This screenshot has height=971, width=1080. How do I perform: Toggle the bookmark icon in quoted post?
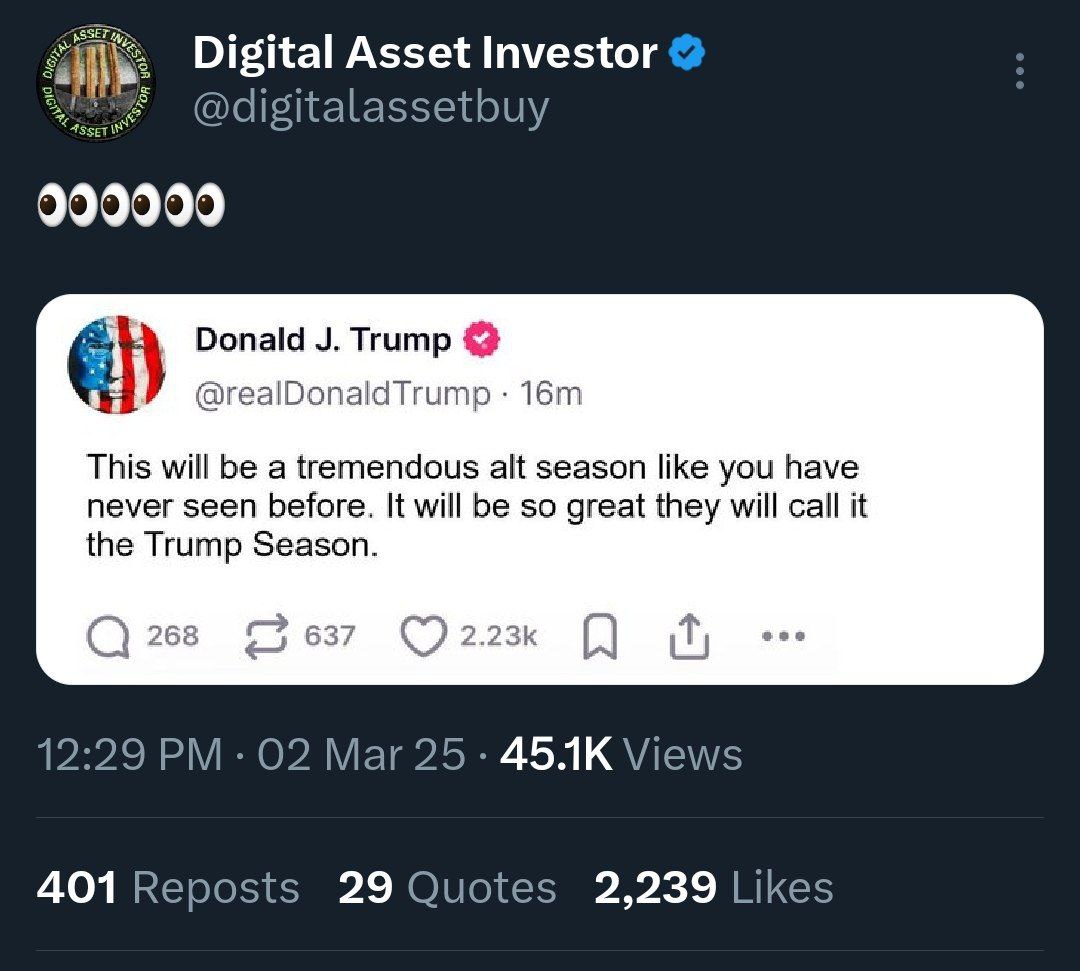[x=599, y=637]
